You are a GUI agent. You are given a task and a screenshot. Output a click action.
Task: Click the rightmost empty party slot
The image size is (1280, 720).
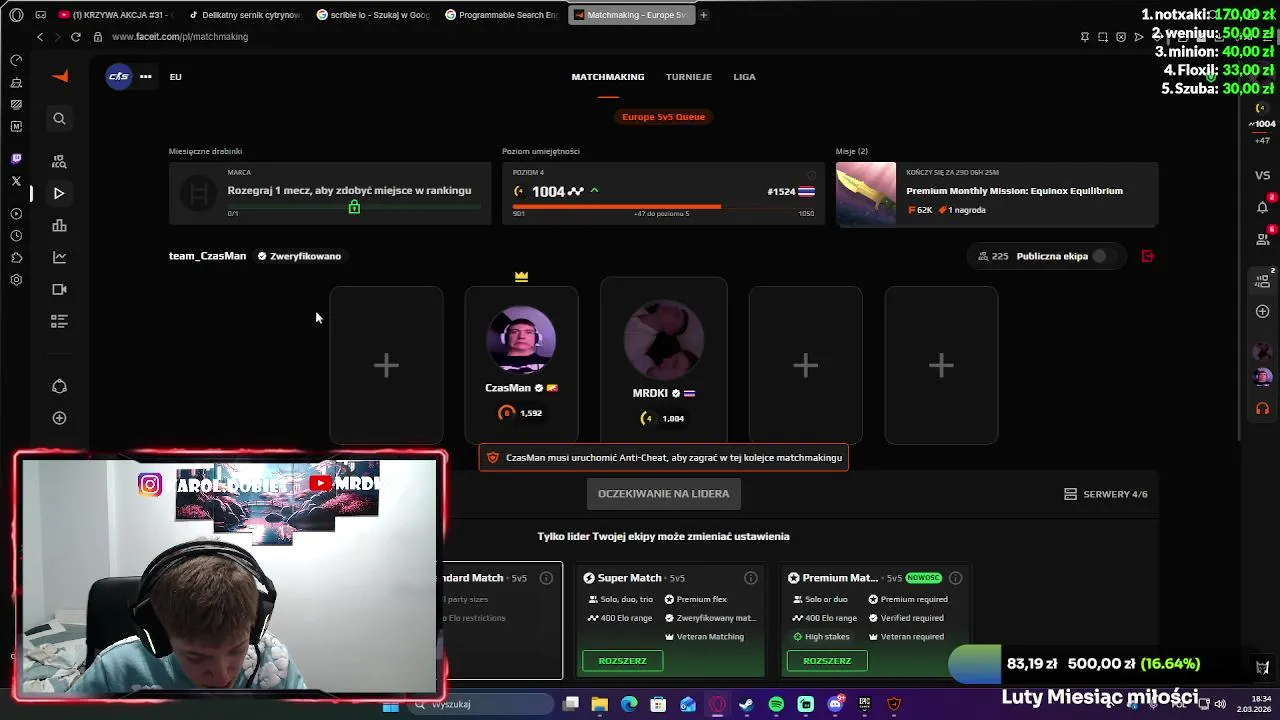(x=941, y=365)
